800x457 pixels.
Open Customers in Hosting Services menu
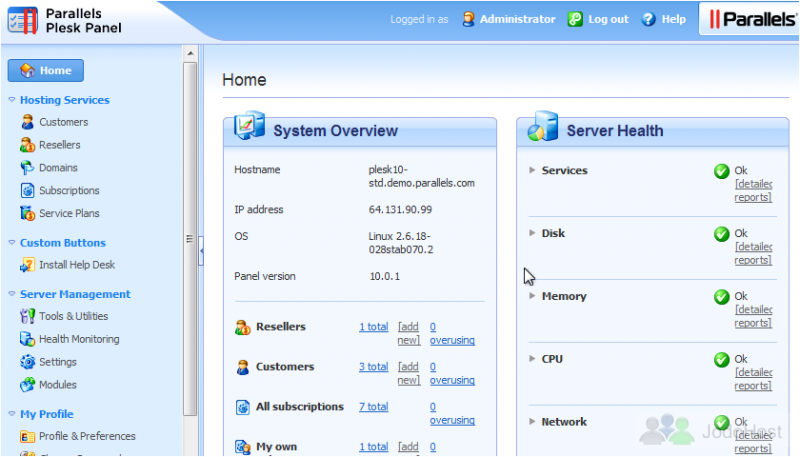(64, 122)
